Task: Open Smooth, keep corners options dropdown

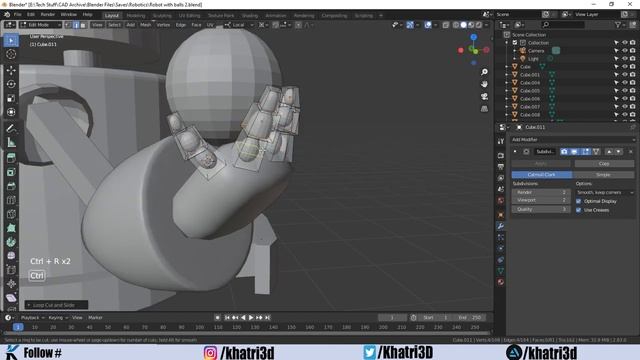Action: coord(605,192)
